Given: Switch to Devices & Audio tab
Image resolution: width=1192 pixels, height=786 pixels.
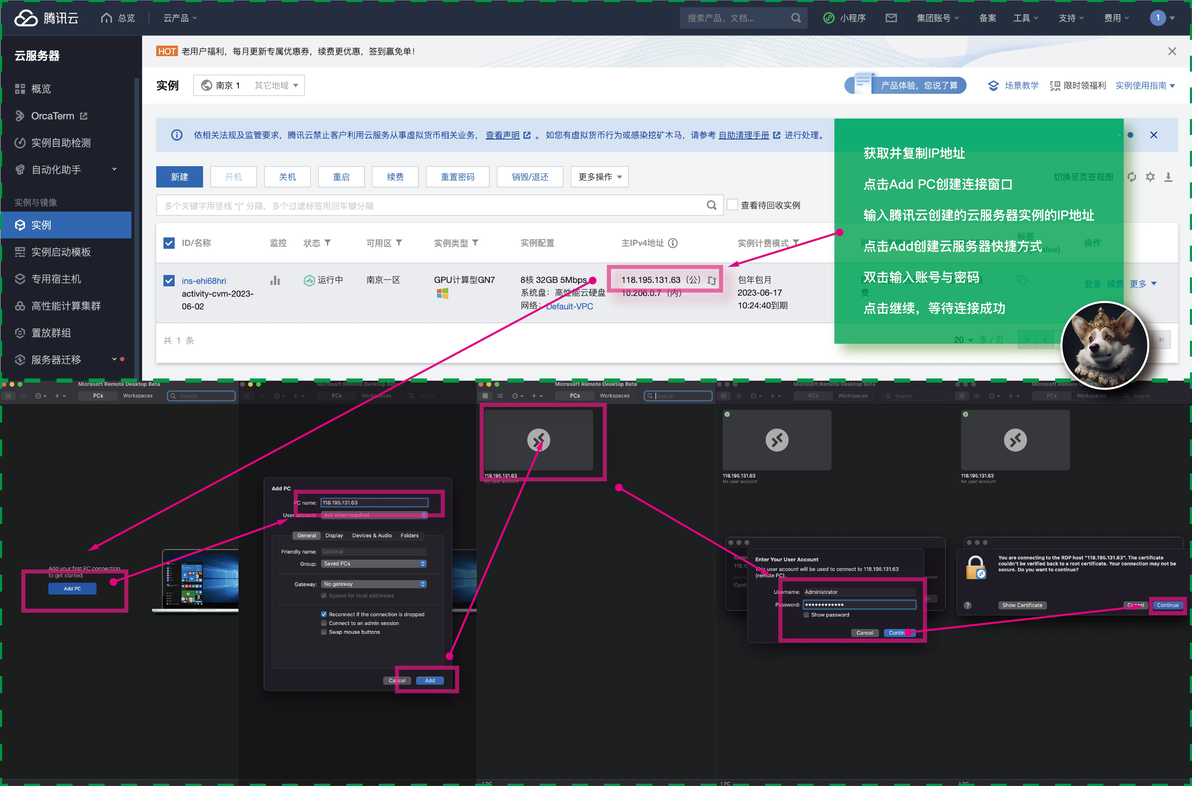Looking at the screenshot, I should click(x=372, y=535).
